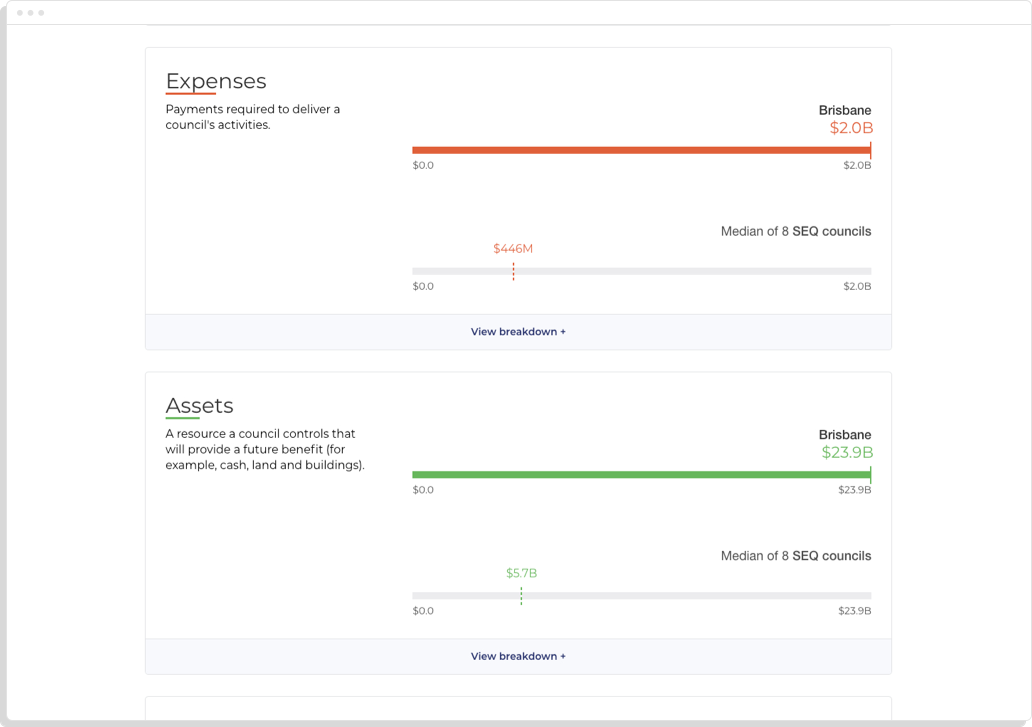This screenshot has width=1032, height=727.
Task: Click the first window control dot
Action: [20, 13]
